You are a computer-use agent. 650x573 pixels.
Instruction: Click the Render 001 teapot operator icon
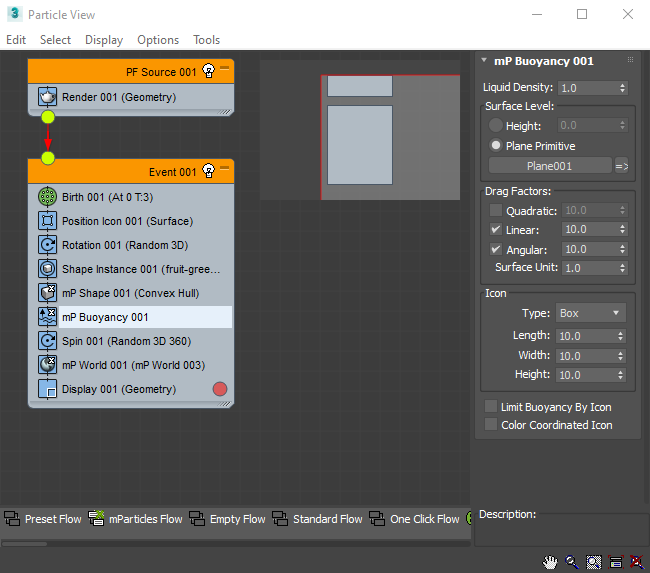click(48, 97)
